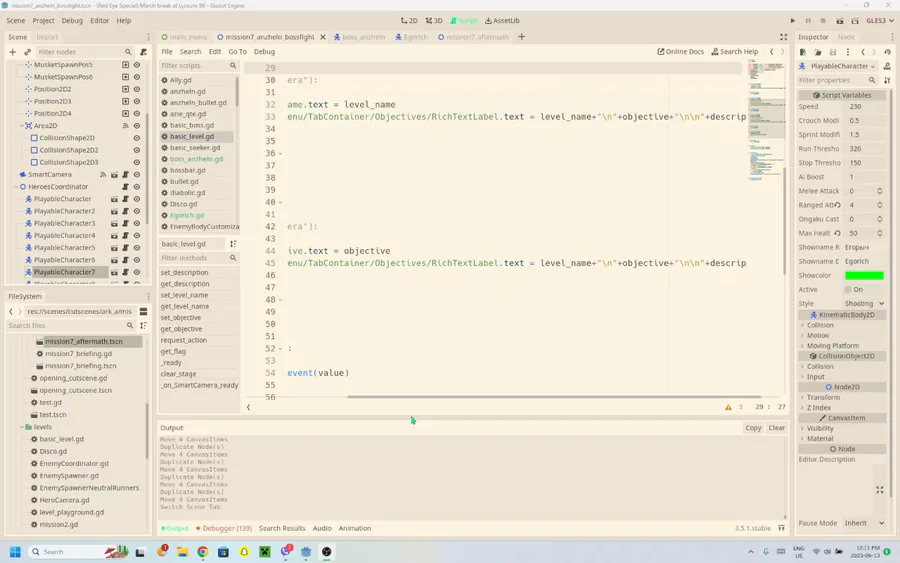Switch to the 3D workspace
The height and width of the screenshot is (563, 900).
click(434, 21)
